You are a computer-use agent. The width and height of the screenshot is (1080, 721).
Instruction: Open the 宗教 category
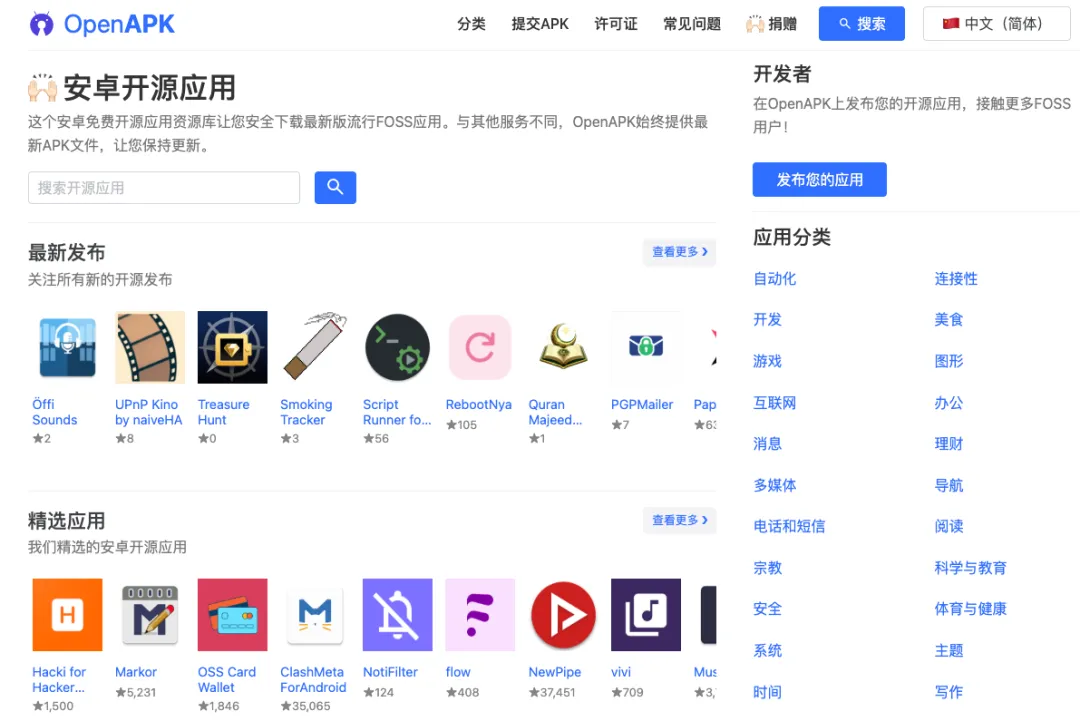tap(767, 568)
